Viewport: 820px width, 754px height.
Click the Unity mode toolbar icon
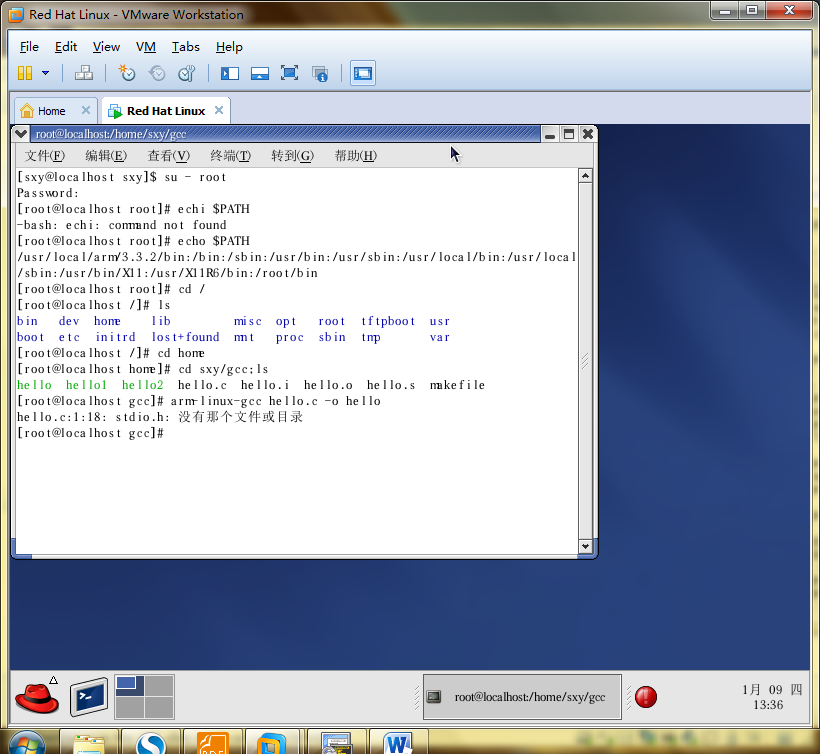tap(320, 73)
